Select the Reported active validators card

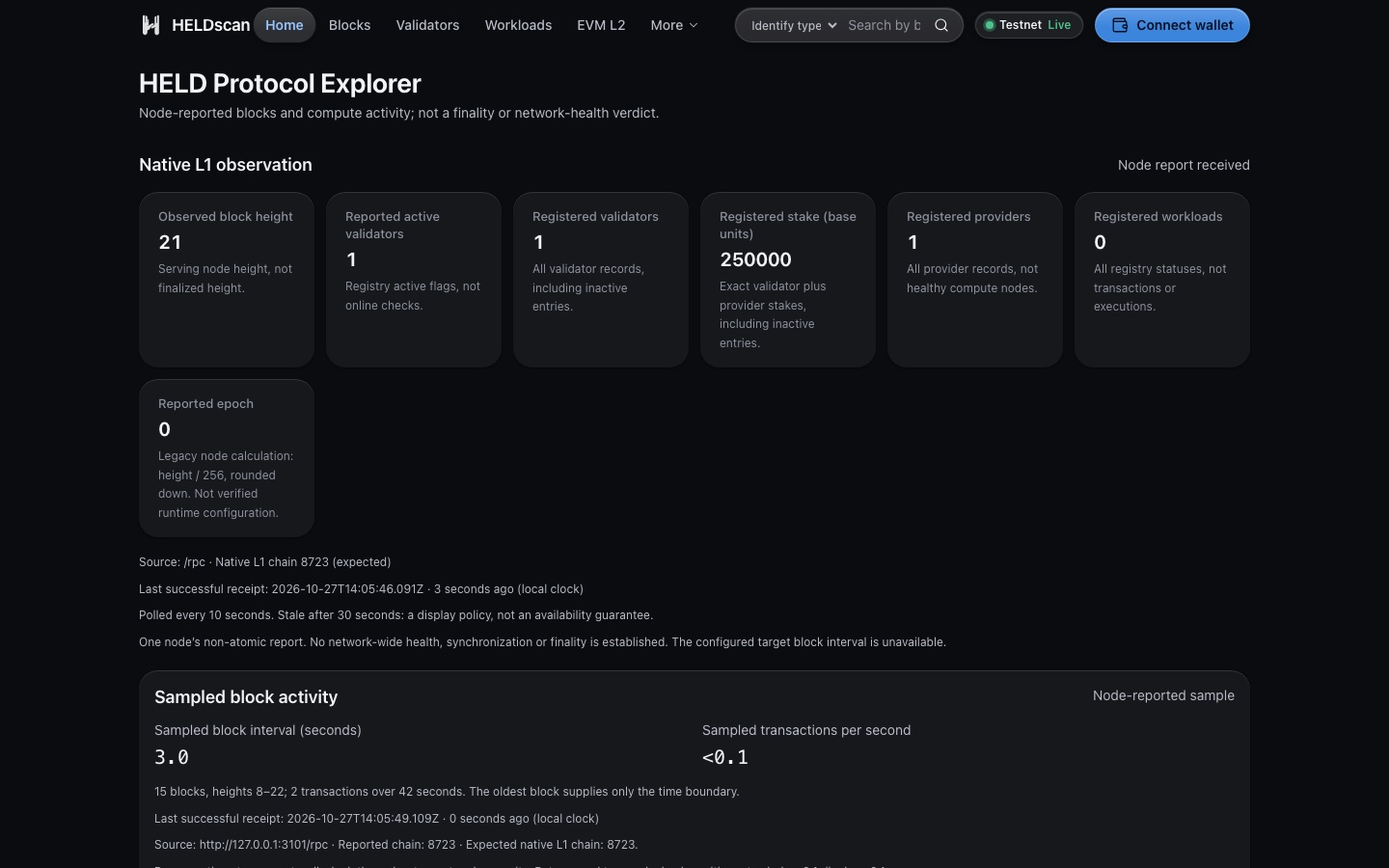pos(414,280)
